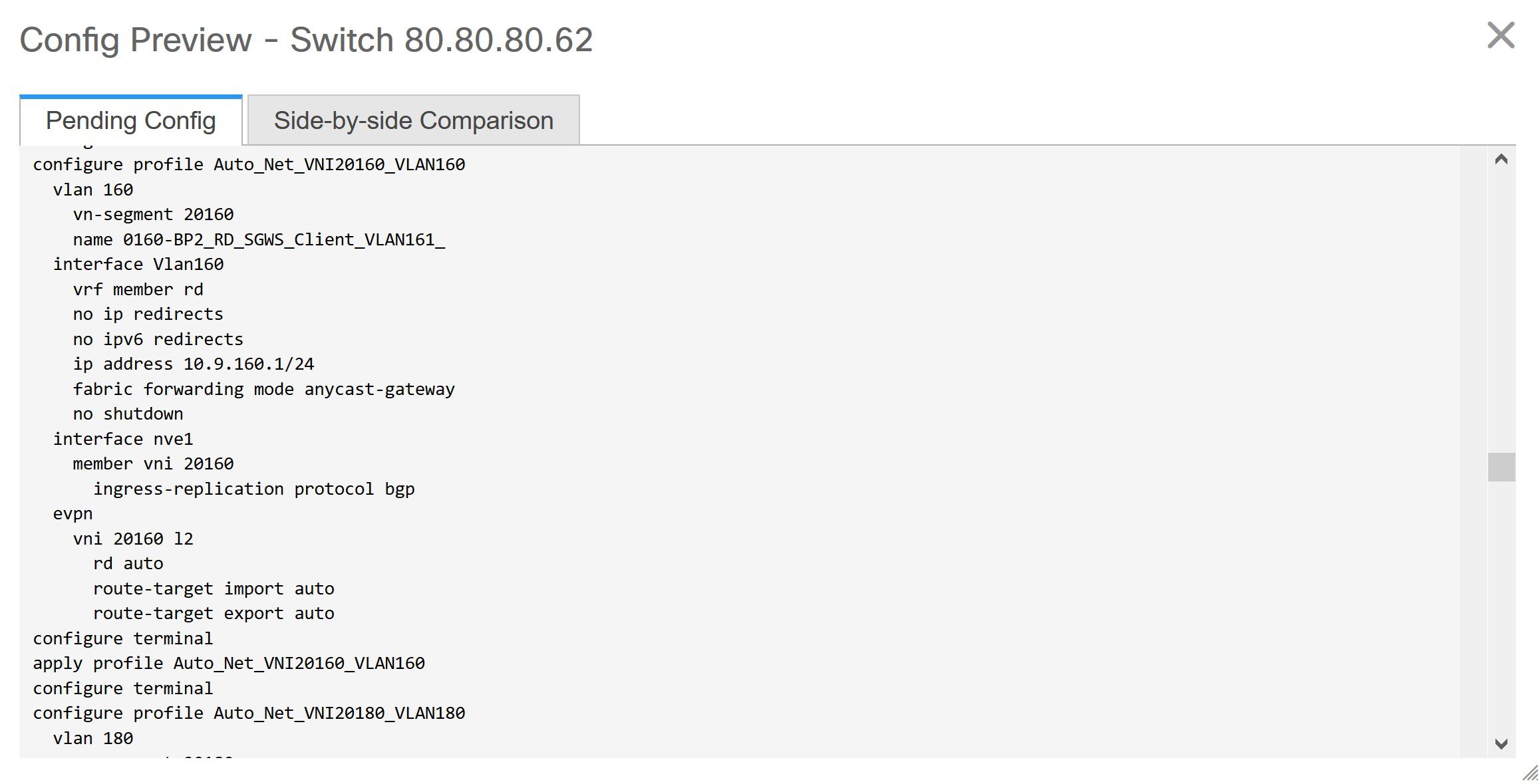The image size is (1540, 784).
Task: Click 'apply profile Auto_Net_VNI20160_VLAN160' line
Action: (x=229, y=663)
